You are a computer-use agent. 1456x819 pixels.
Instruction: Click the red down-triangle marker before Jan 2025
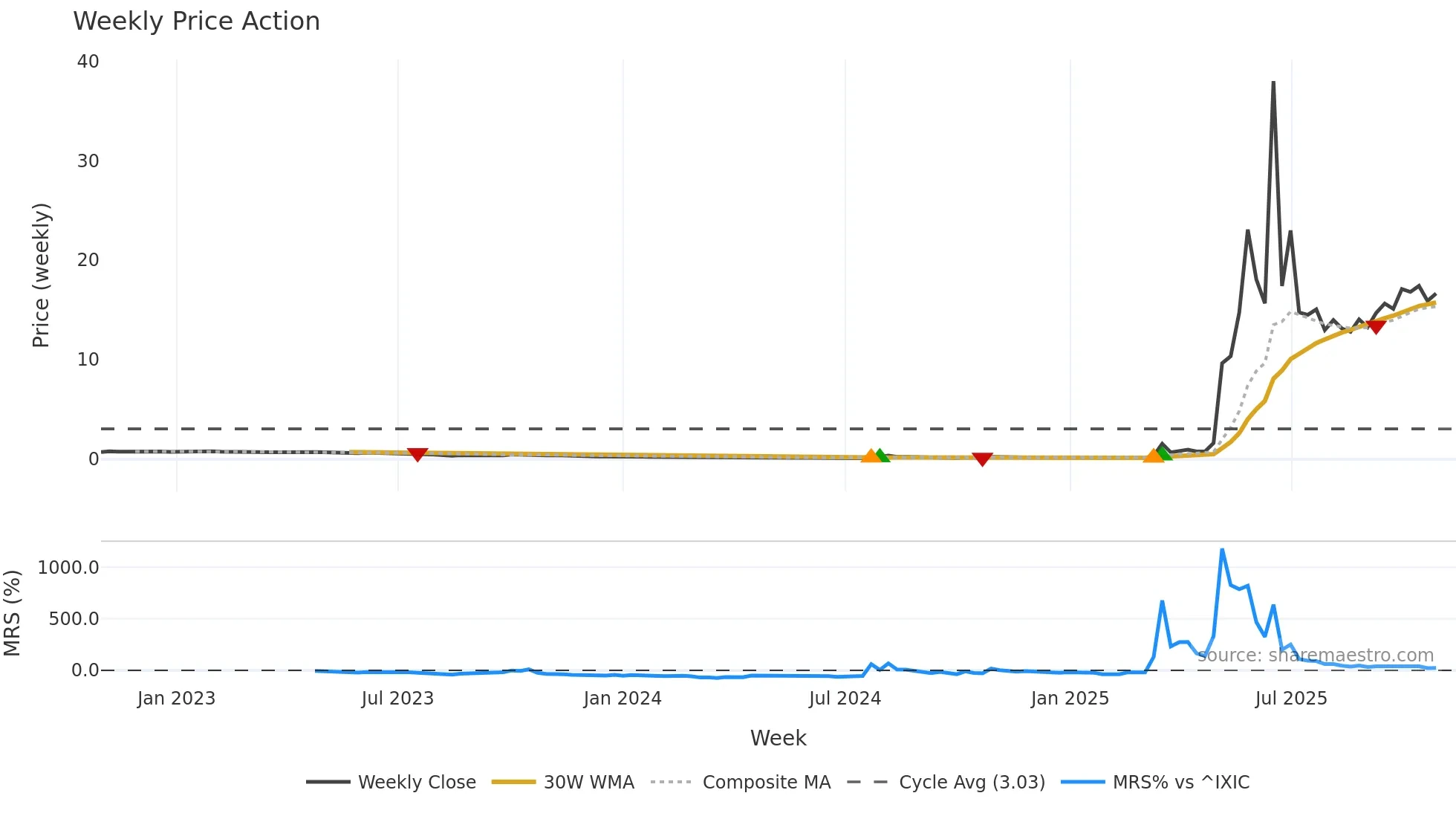point(982,459)
